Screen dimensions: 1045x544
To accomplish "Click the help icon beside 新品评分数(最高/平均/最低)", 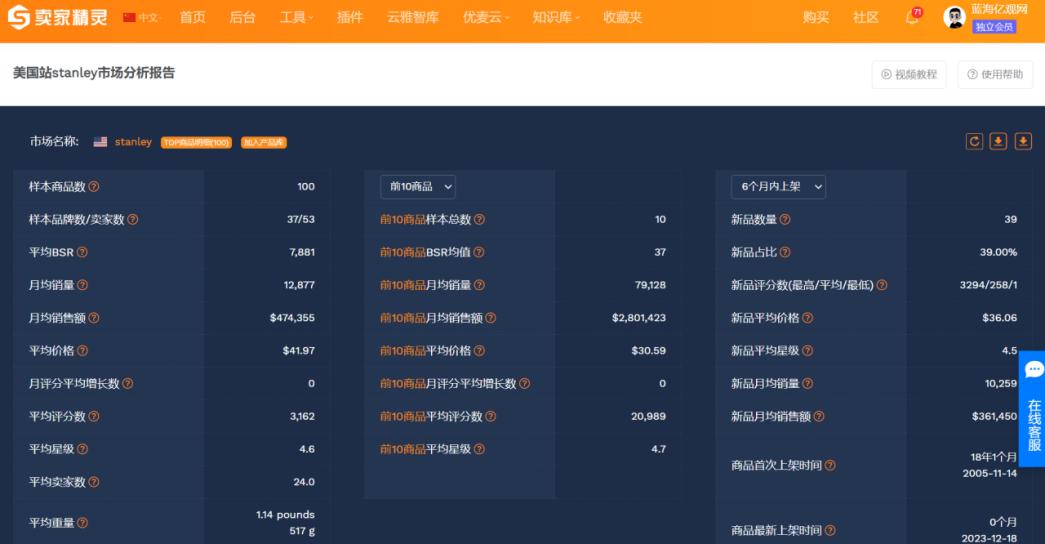I will pyautogui.click(x=882, y=285).
